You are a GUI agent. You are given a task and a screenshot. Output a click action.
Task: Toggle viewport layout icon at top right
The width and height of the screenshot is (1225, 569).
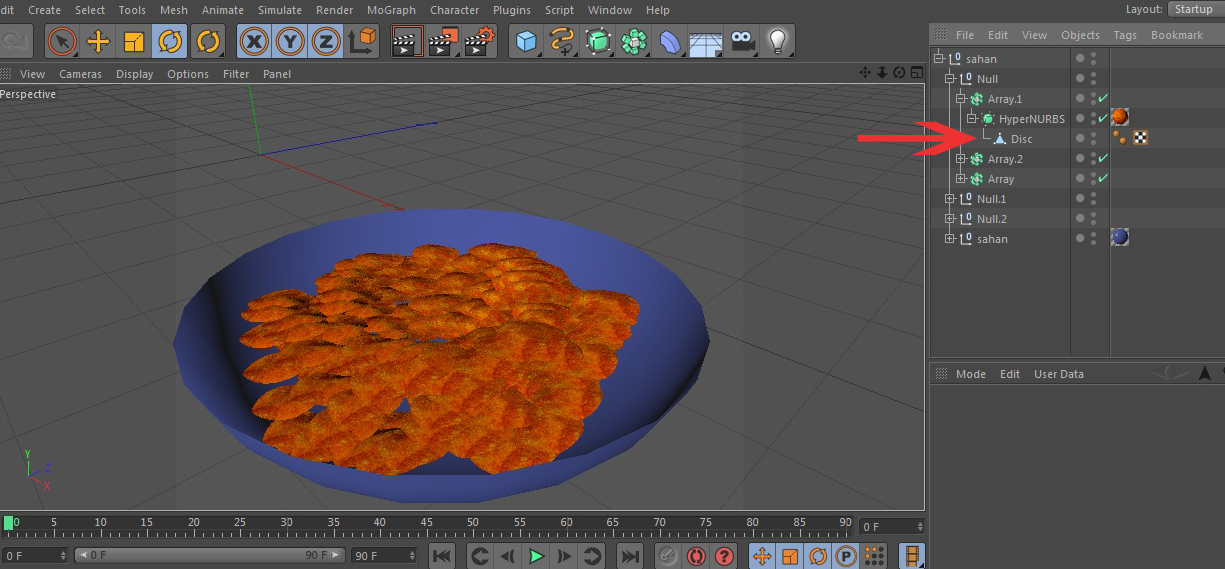[915, 73]
